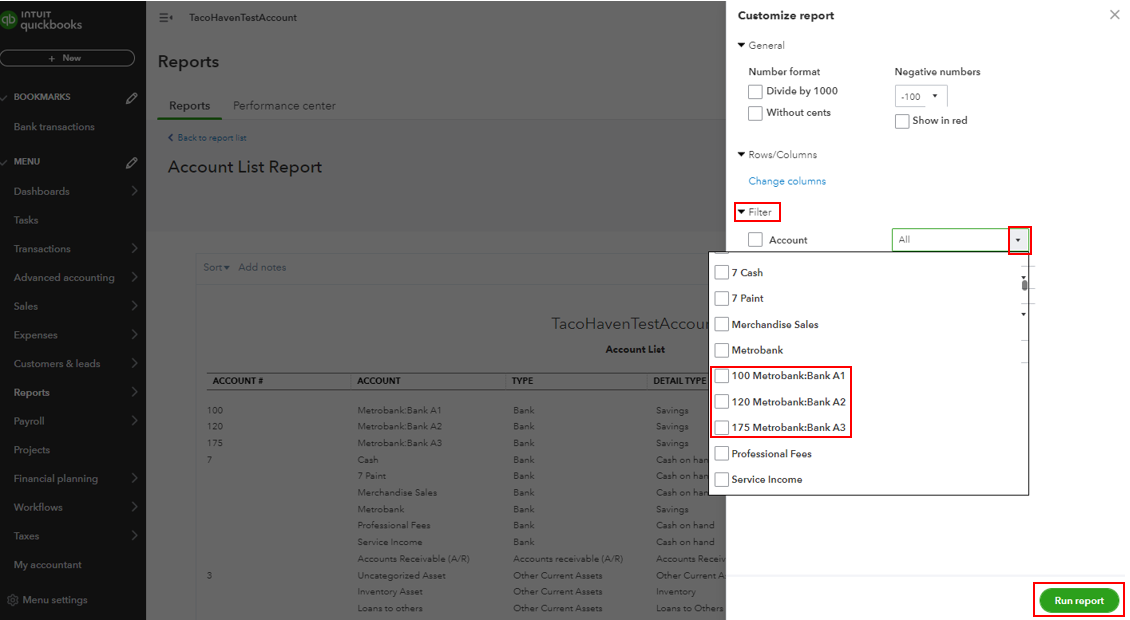Click the account list scrollbar thumb
The height and width of the screenshot is (620, 1130).
tap(1024, 285)
